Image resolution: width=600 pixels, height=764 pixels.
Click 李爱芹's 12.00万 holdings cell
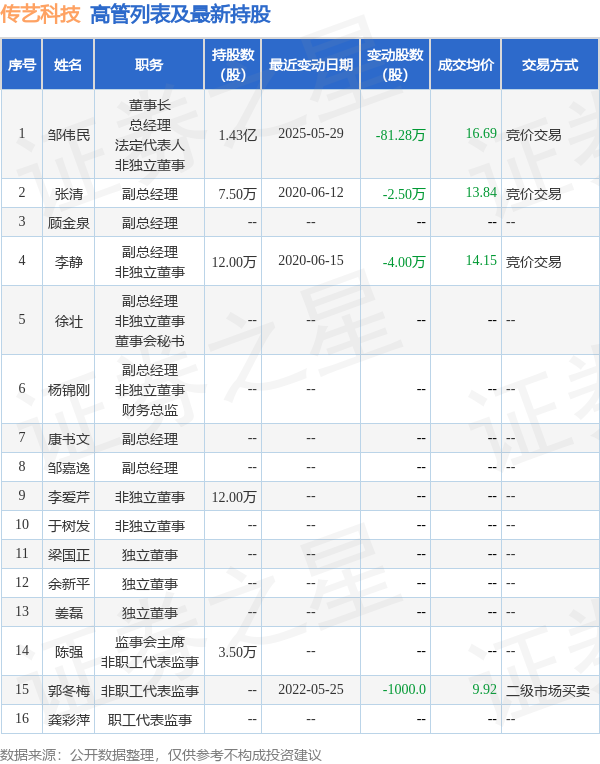[234, 497]
